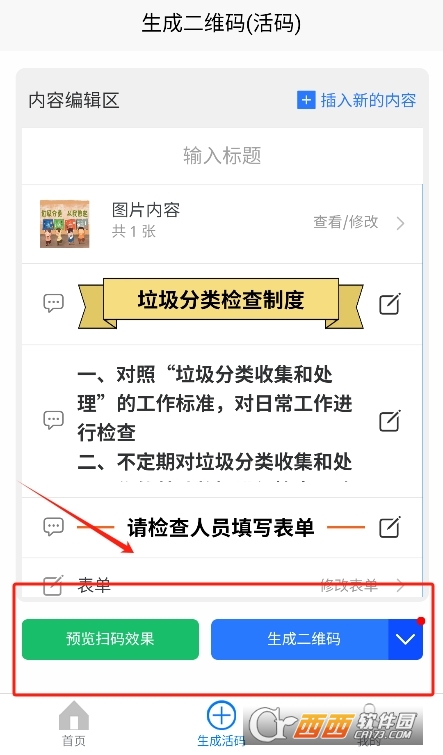Switch to the 生成活码 tab
This screenshot has width=443, height=755.
(221, 724)
